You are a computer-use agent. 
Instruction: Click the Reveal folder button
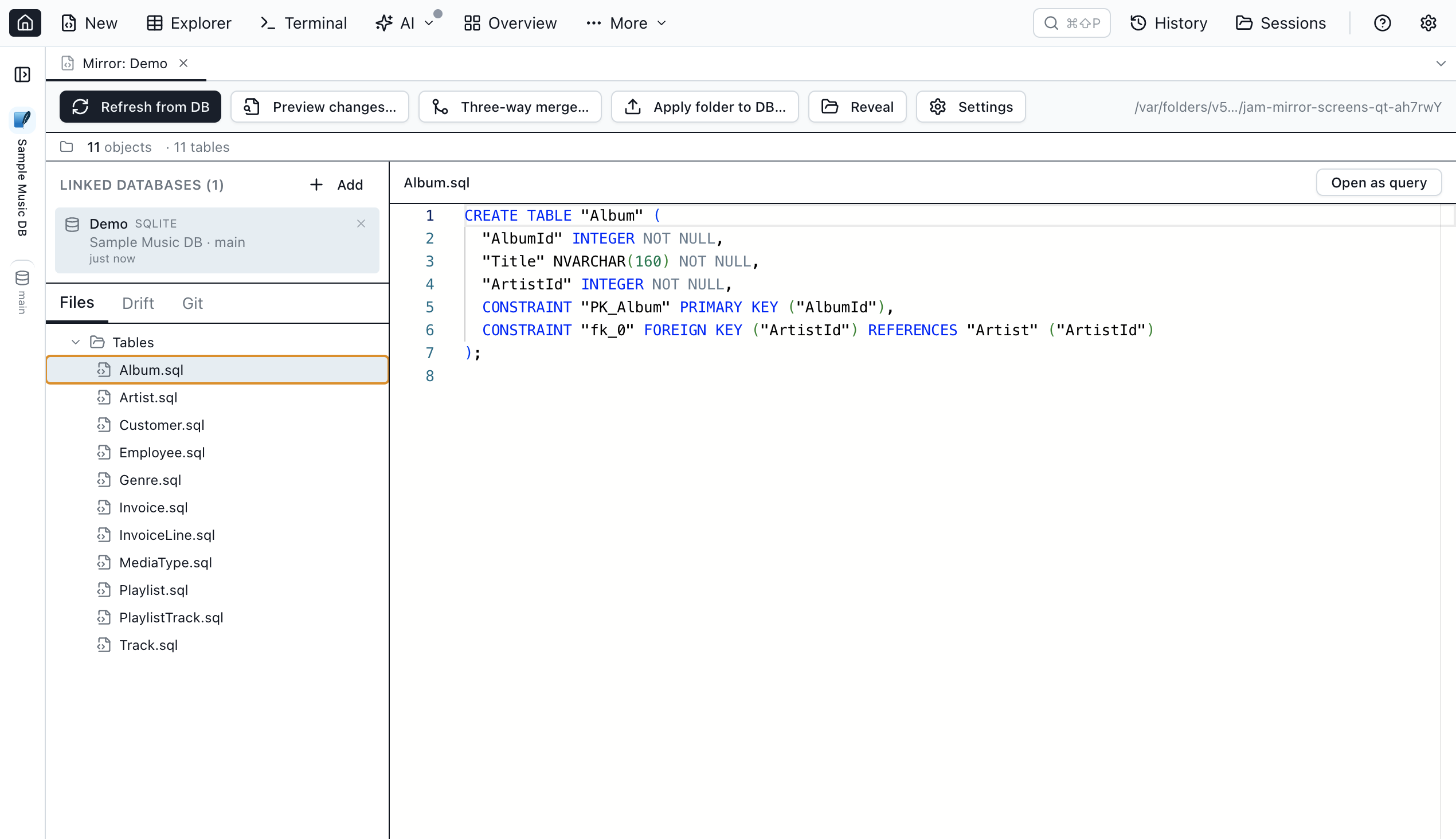point(857,107)
